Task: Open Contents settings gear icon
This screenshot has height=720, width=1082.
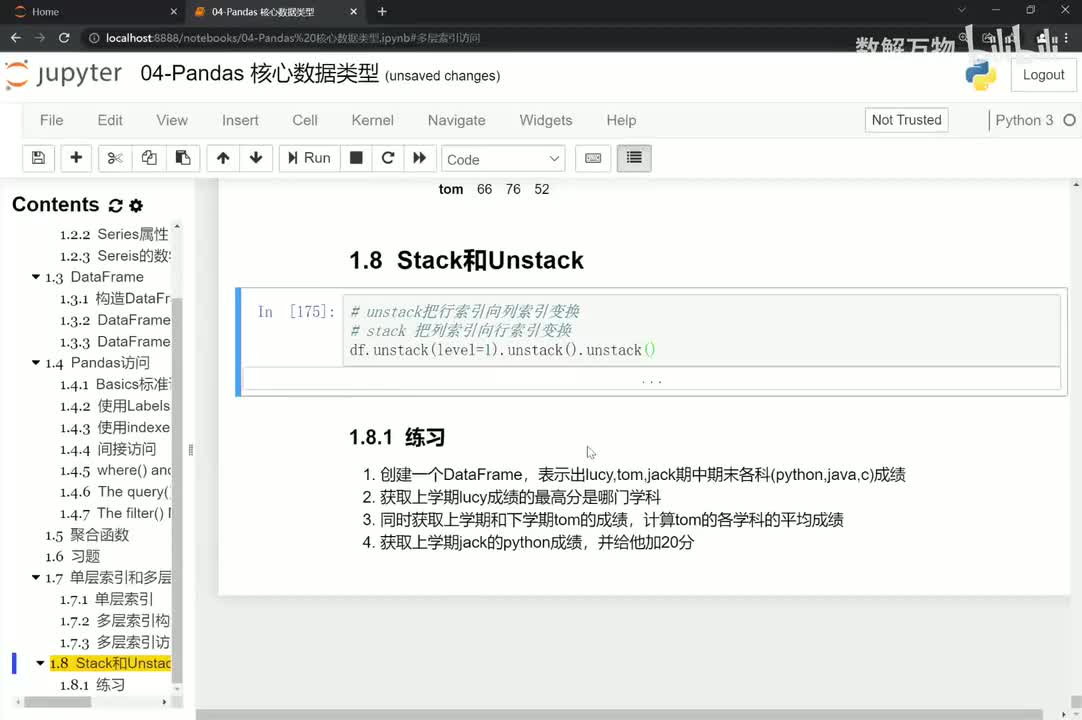Action: 136,206
